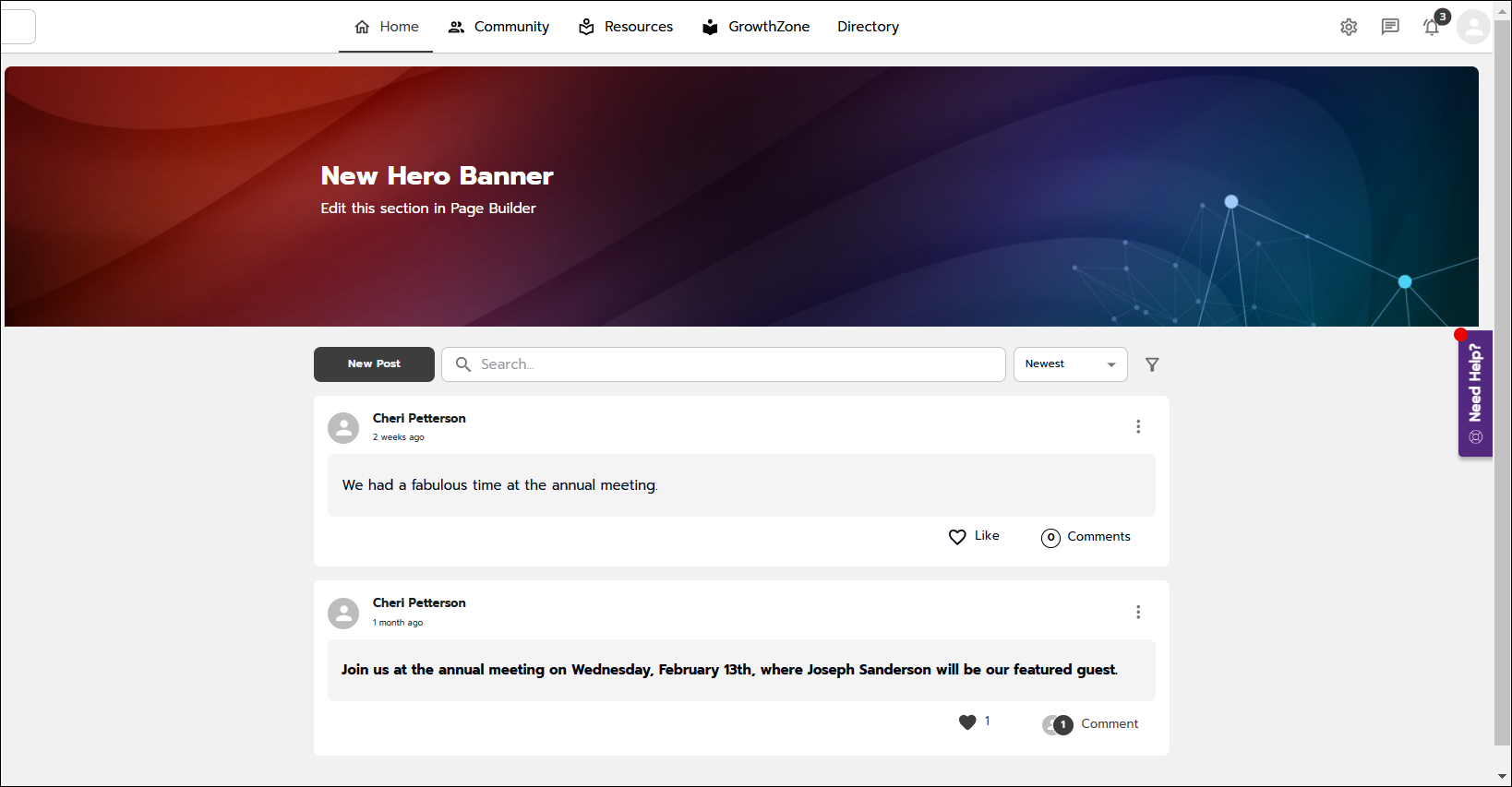The image size is (1512, 787).
Task: Open options menu on the fabulous time post
Action: pos(1138,426)
